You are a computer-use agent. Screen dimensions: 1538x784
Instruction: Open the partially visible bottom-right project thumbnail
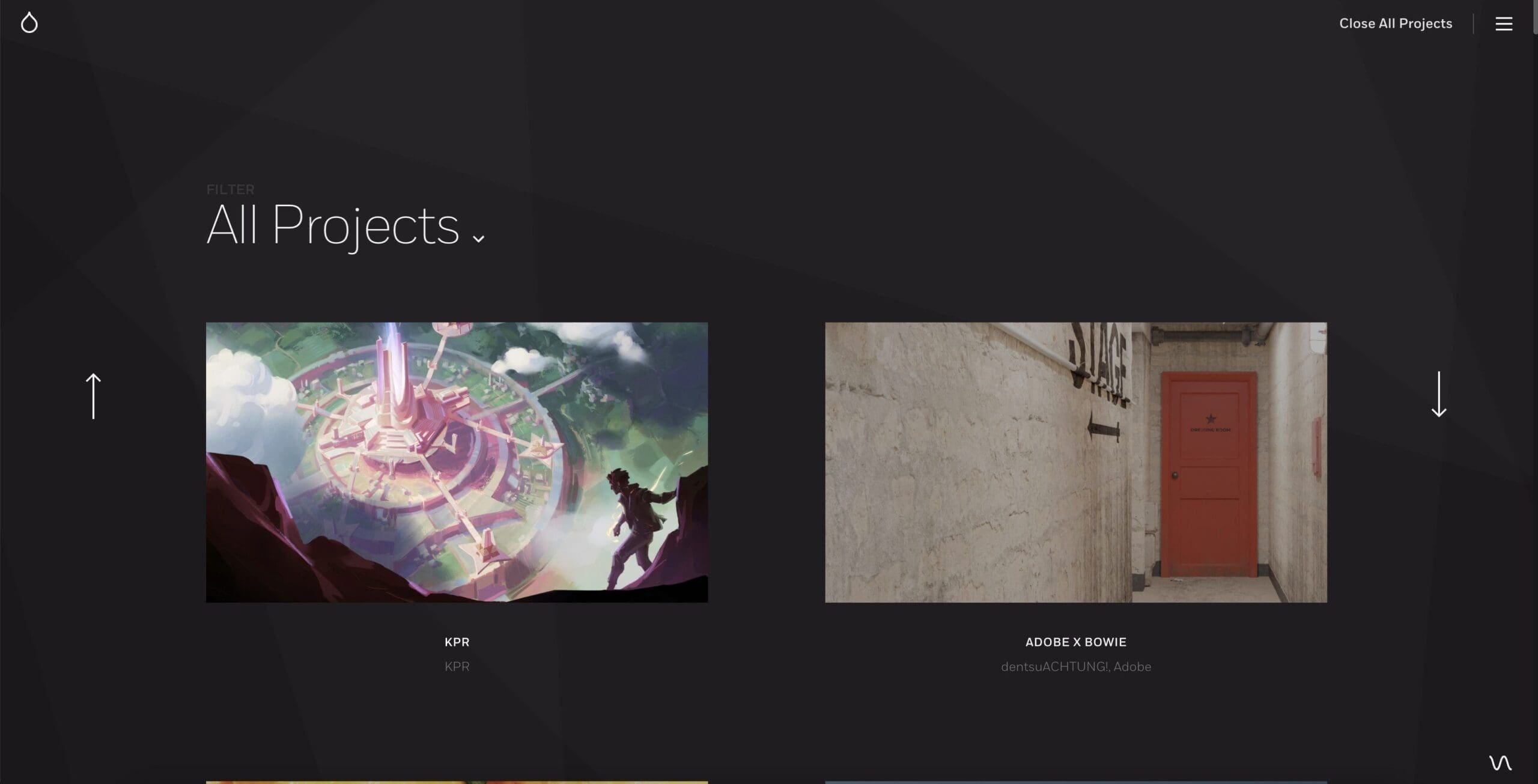pos(1075,782)
